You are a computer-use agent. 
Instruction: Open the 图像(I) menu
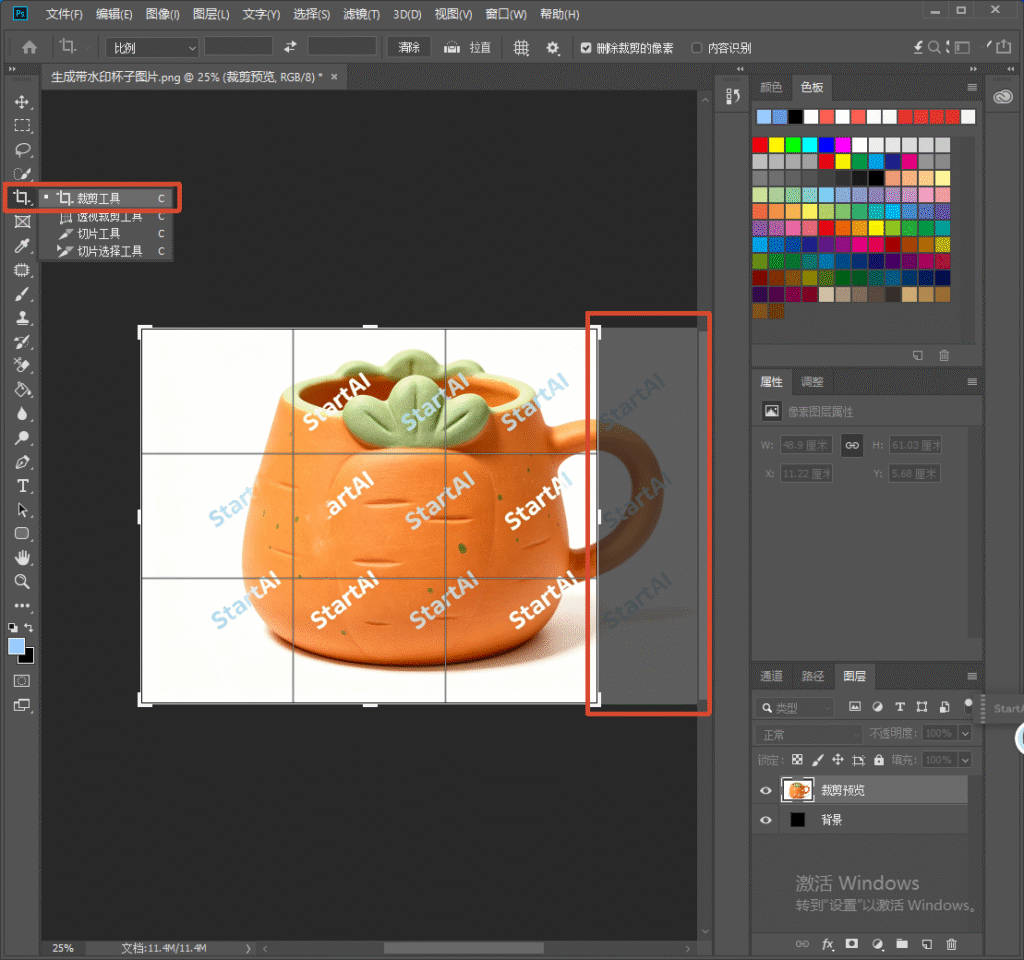click(x=163, y=14)
